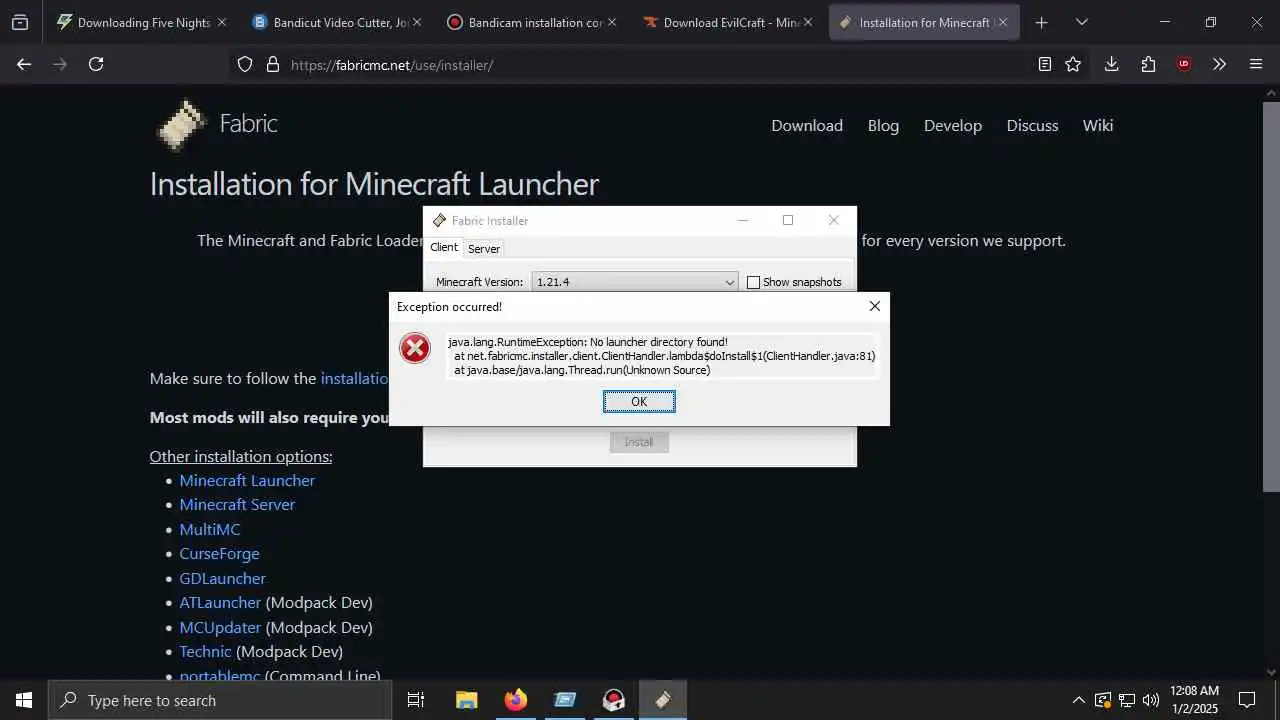Click the Windows search box

click(x=220, y=700)
